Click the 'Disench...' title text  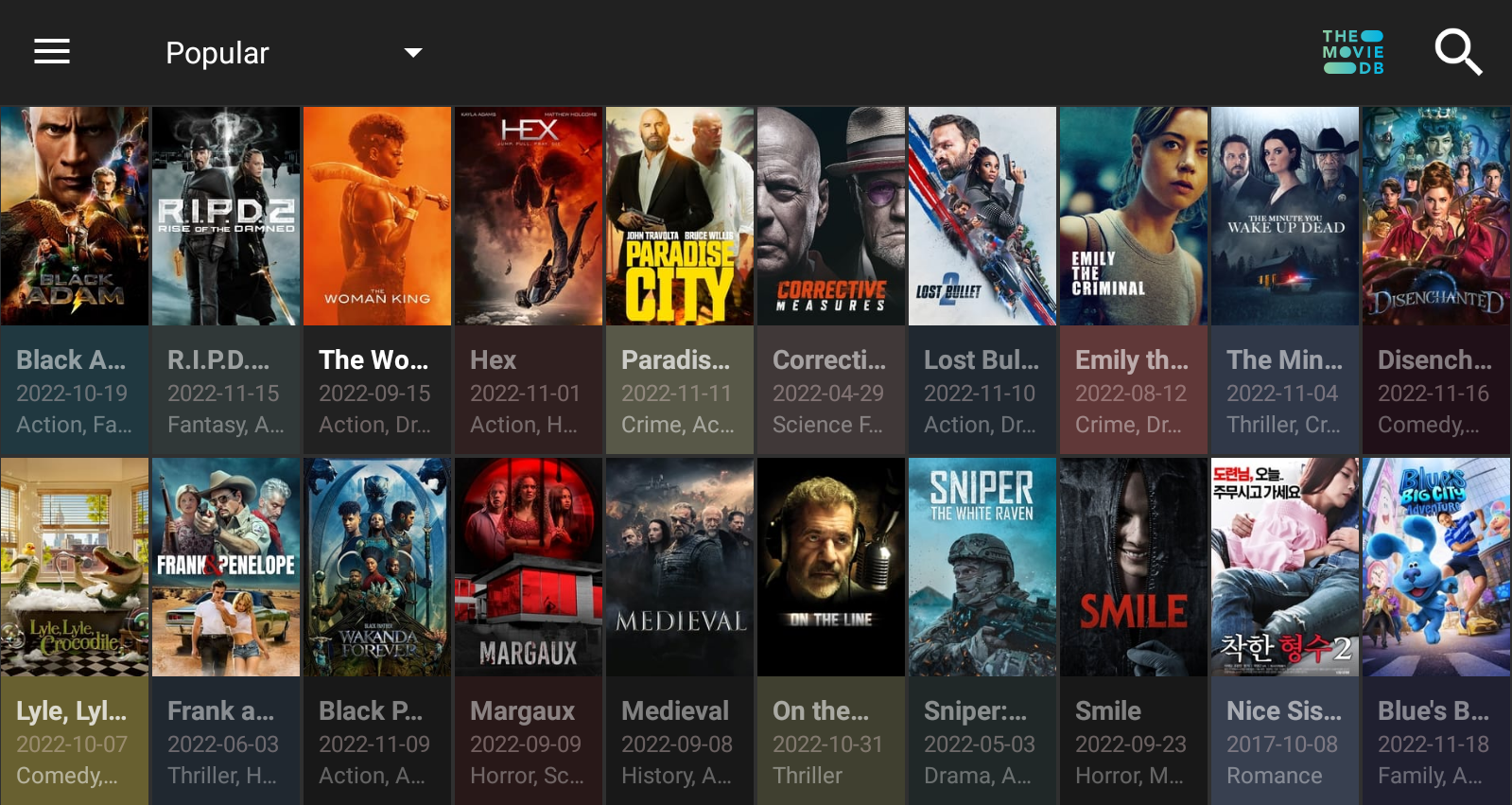pos(1434,360)
